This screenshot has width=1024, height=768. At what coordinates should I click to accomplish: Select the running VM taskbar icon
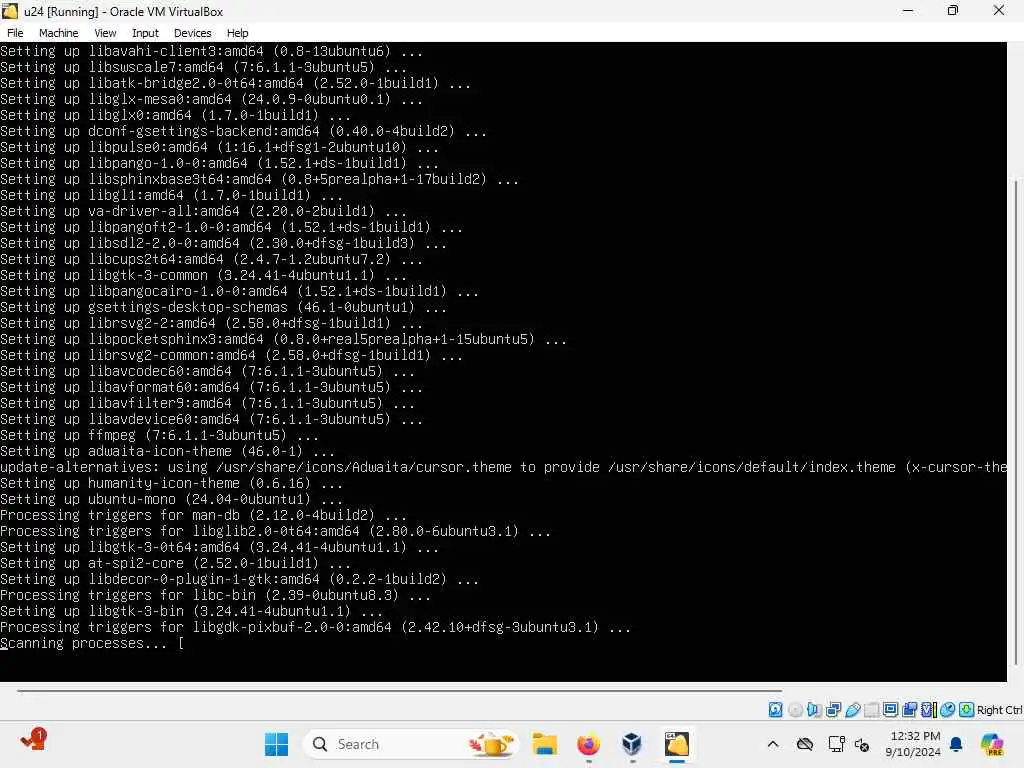[677, 744]
